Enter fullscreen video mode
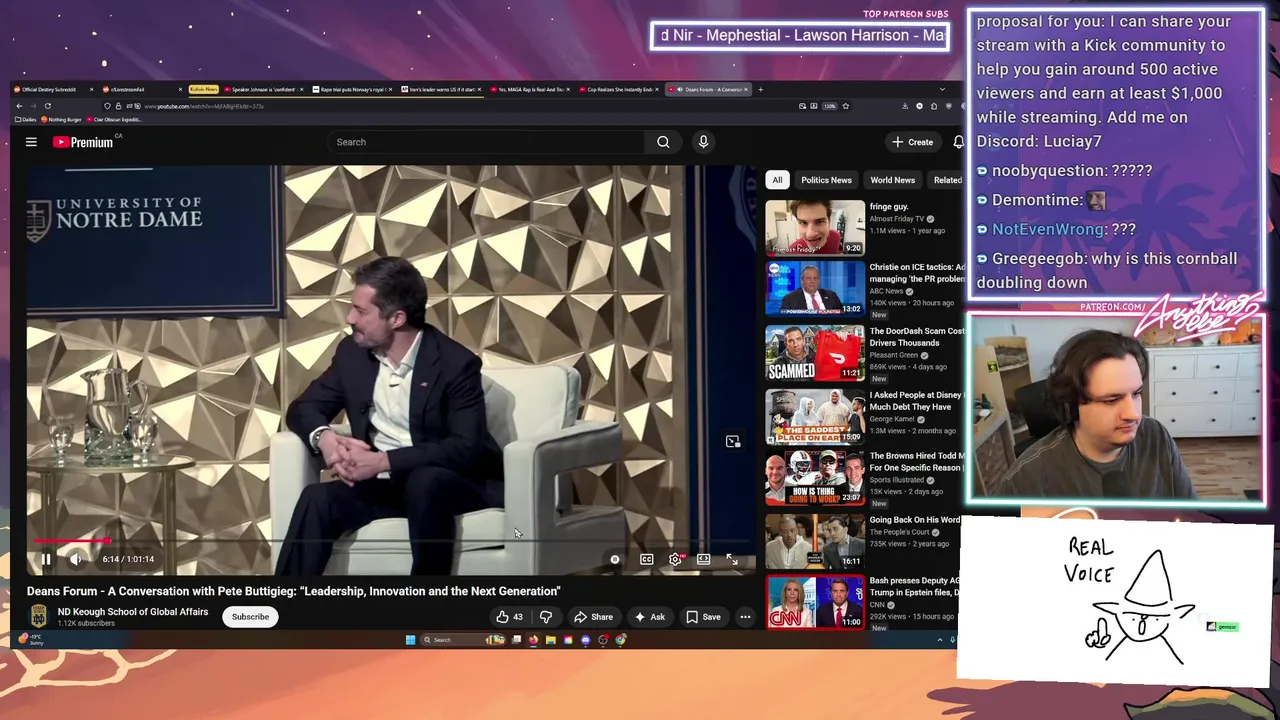 pyautogui.click(x=732, y=560)
